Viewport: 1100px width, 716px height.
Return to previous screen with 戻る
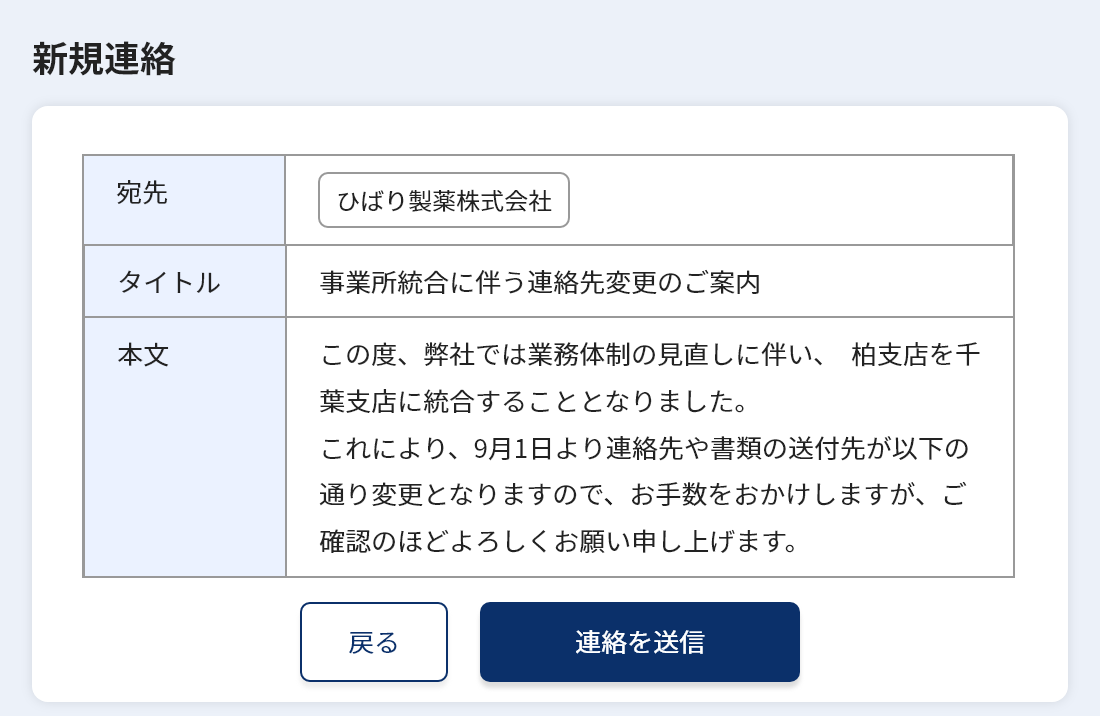point(373,641)
